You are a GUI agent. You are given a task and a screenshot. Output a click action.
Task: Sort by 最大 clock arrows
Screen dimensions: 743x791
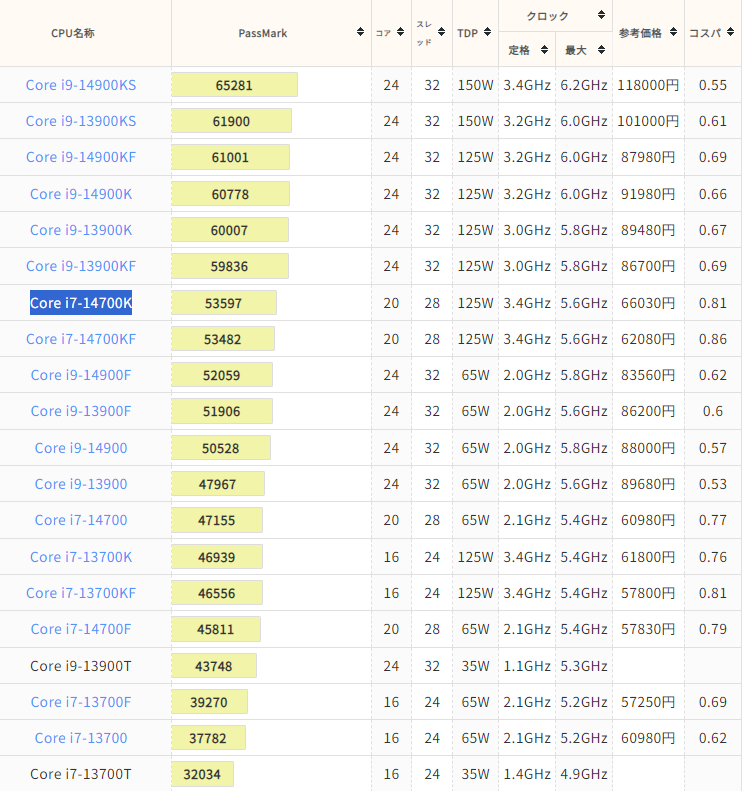point(601,49)
